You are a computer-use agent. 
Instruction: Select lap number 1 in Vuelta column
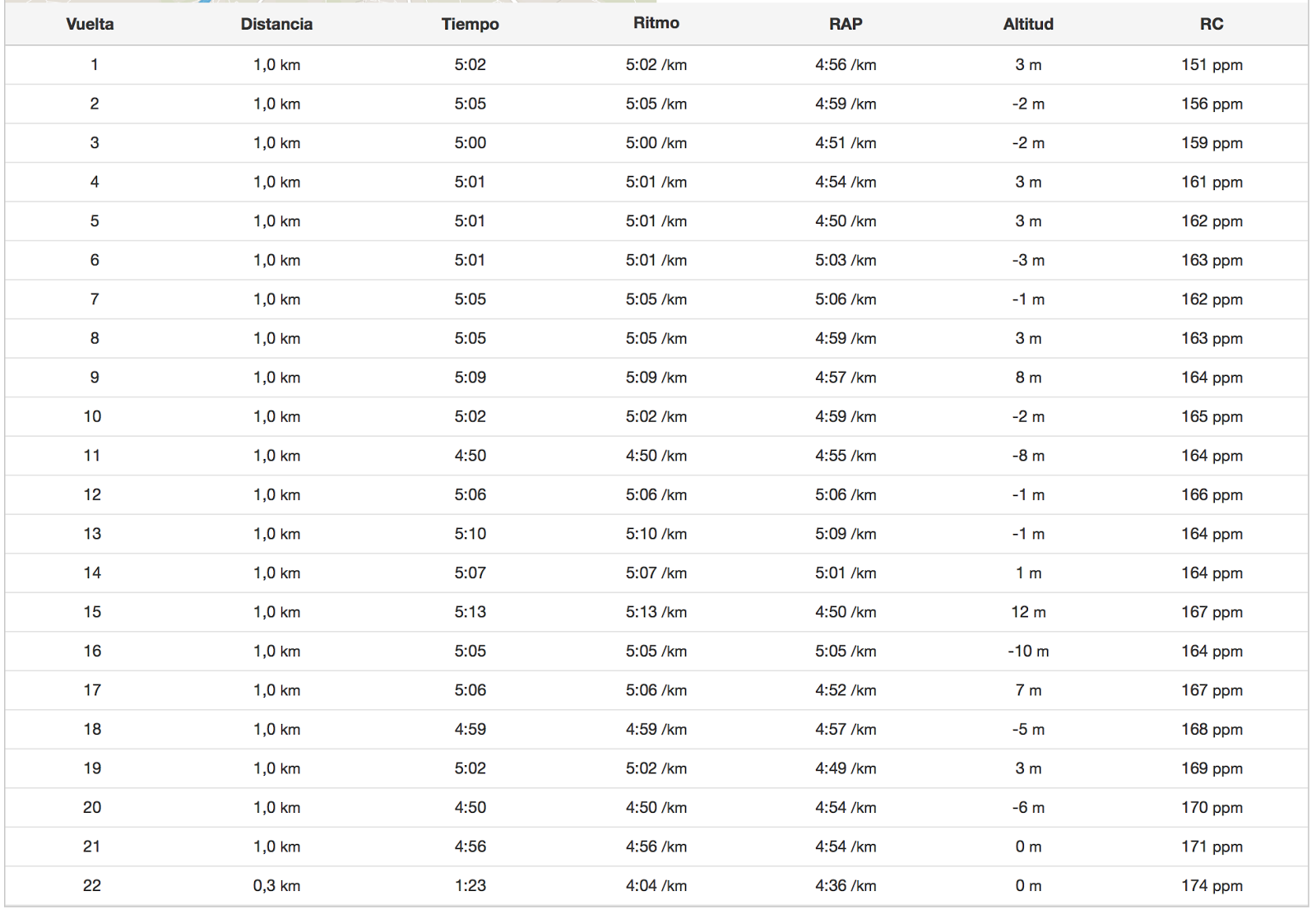[95, 65]
